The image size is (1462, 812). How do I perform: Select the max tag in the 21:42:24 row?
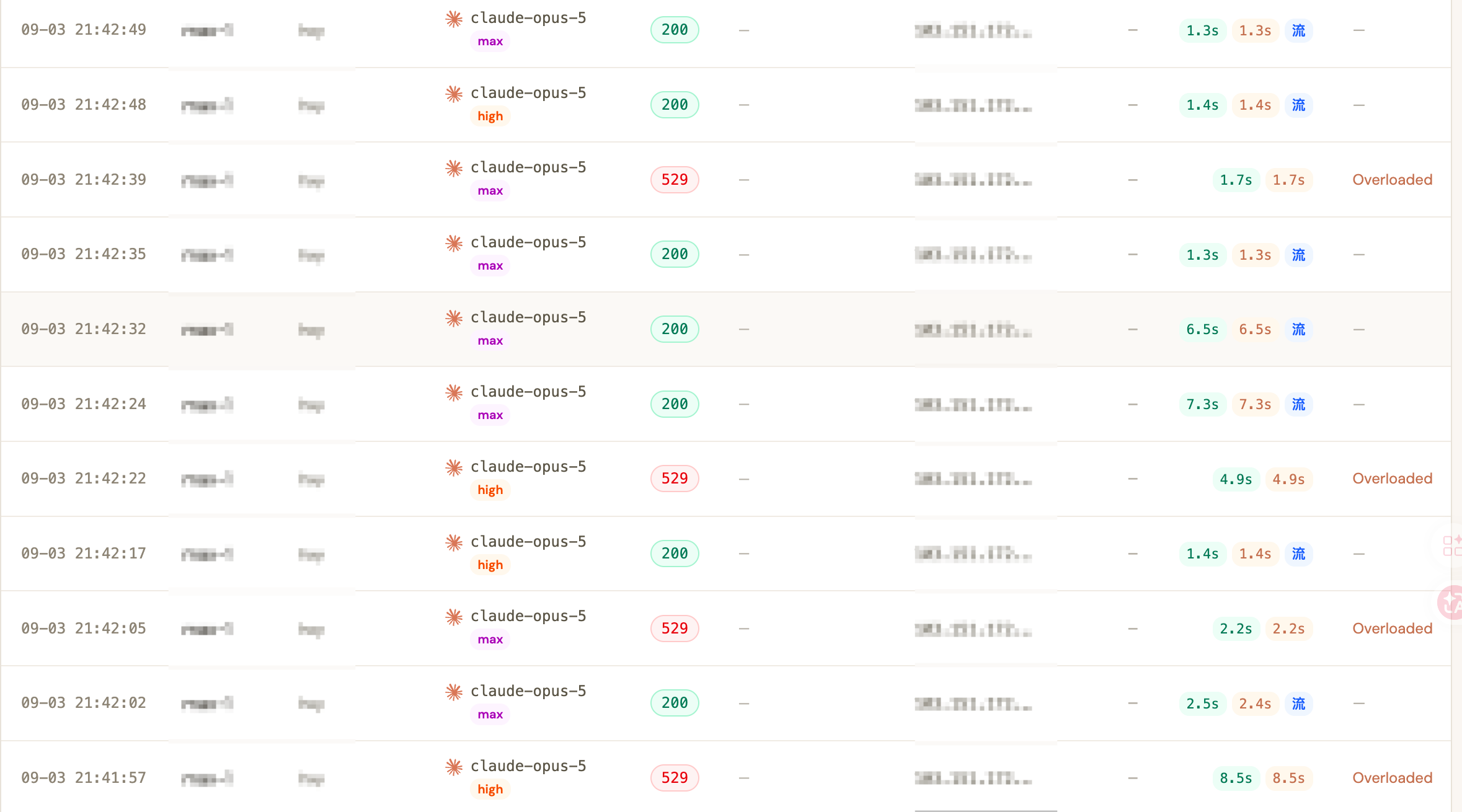(490, 415)
